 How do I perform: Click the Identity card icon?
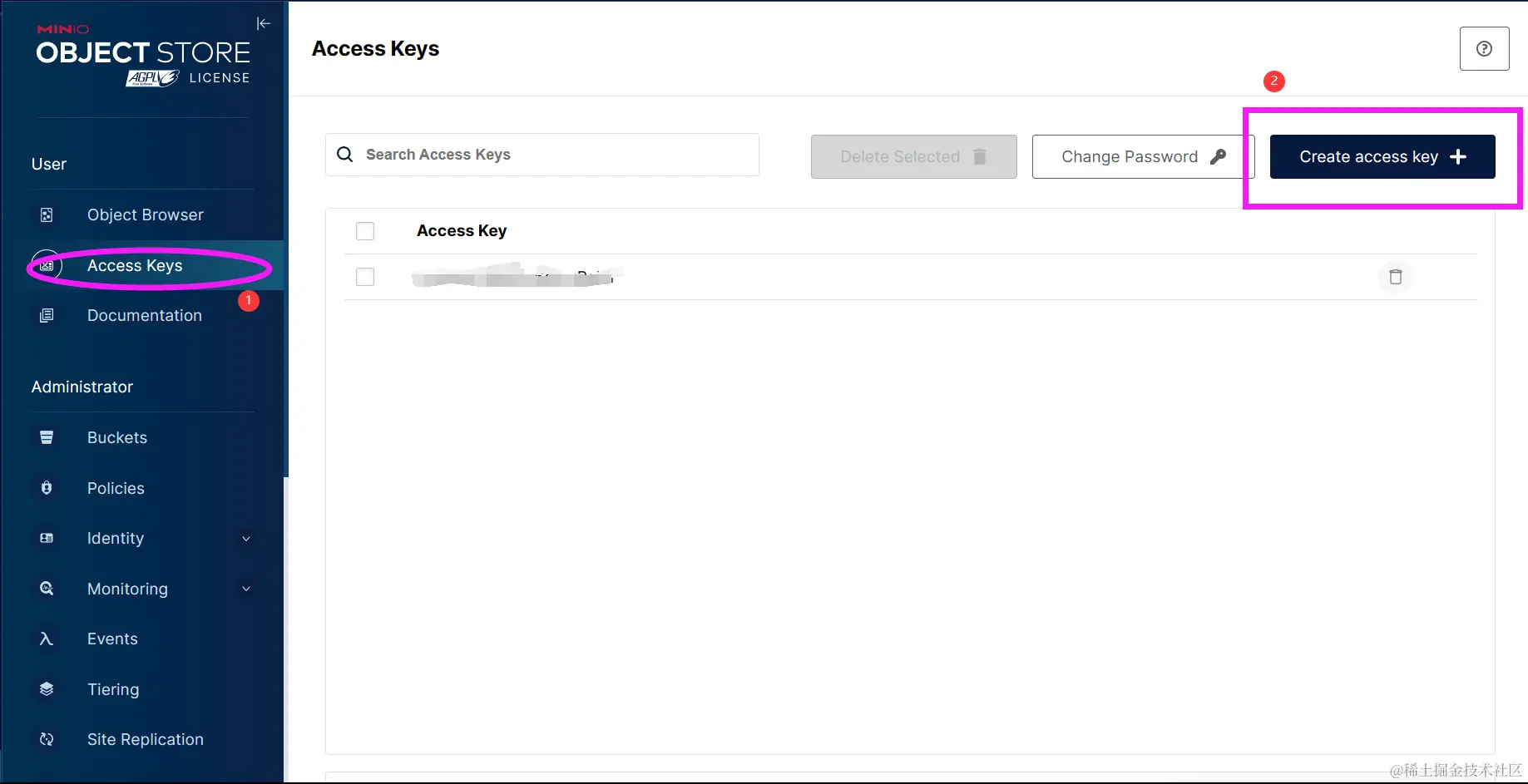(x=47, y=538)
